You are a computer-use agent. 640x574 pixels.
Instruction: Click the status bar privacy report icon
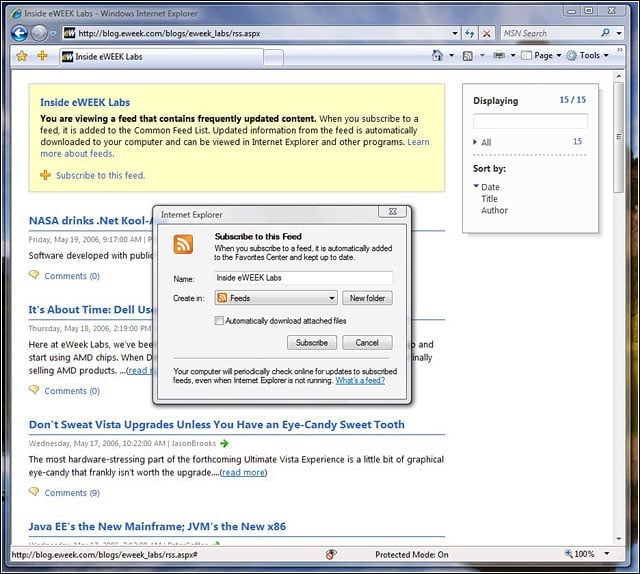click(x=331, y=554)
